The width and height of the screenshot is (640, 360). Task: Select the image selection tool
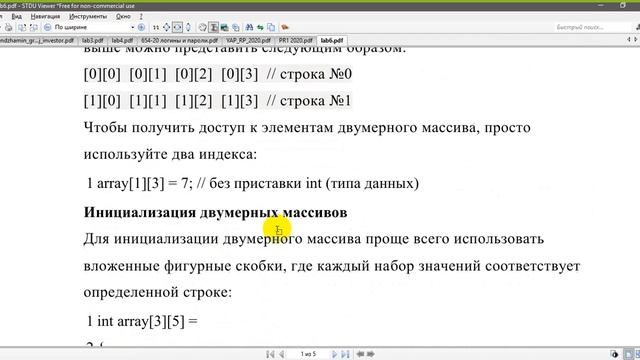click(224, 27)
